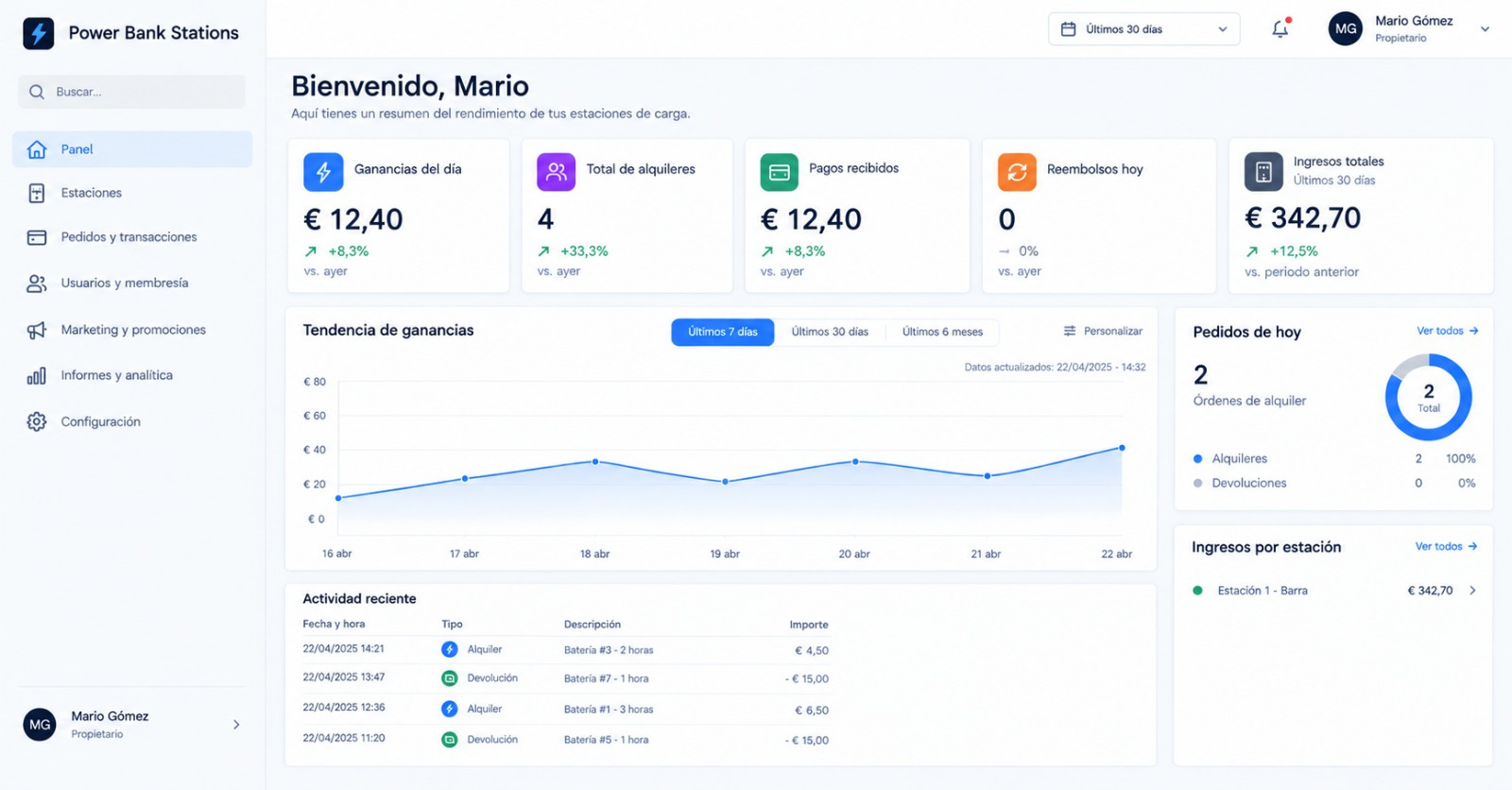The image size is (1512, 790).
Task: Click the 18 abr data point on chart
Action: coord(595,462)
